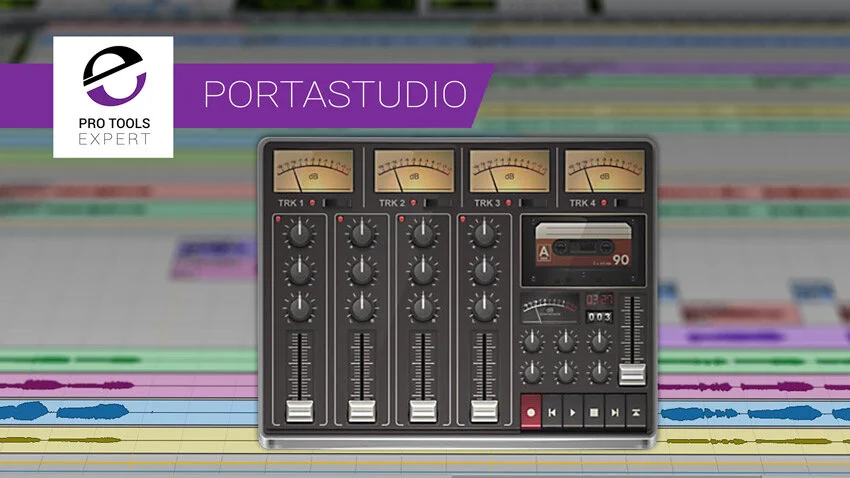The width and height of the screenshot is (850, 478).
Task: Click the red LED beside TRK 1
Action: (x=312, y=203)
